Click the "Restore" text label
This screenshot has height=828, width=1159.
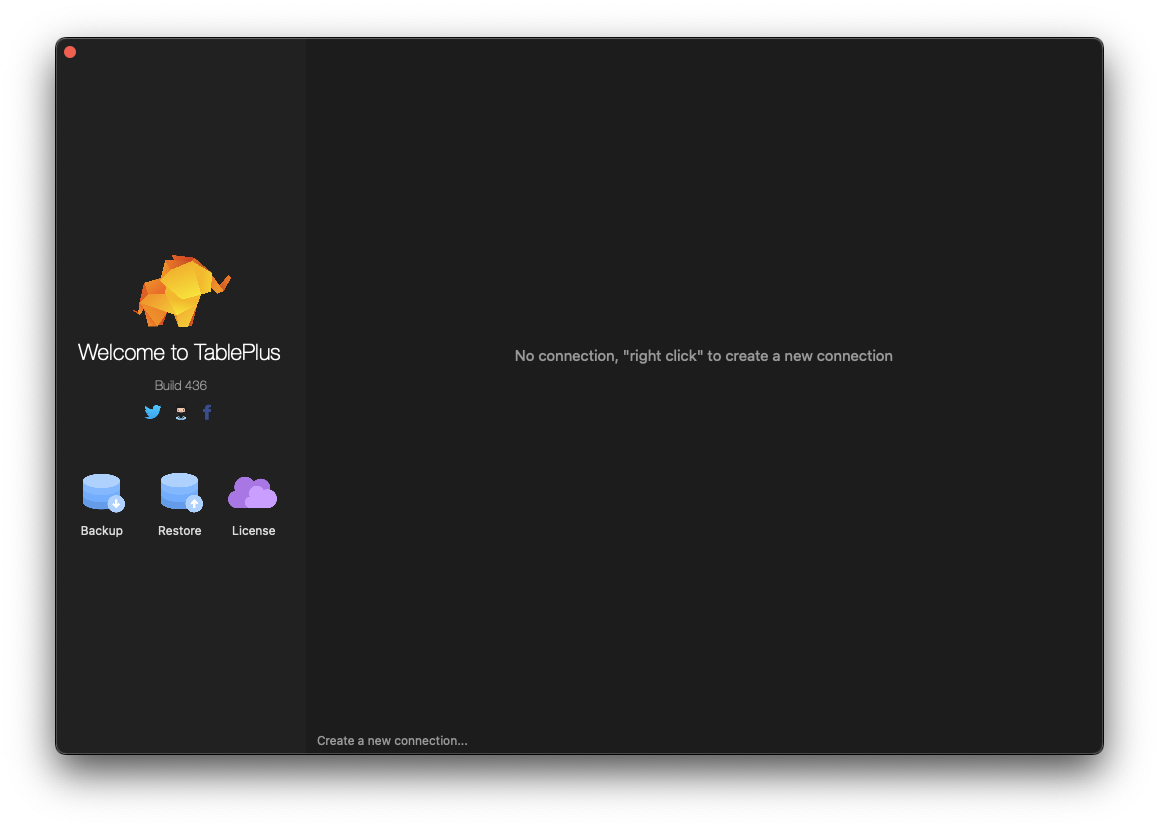(x=179, y=530)
